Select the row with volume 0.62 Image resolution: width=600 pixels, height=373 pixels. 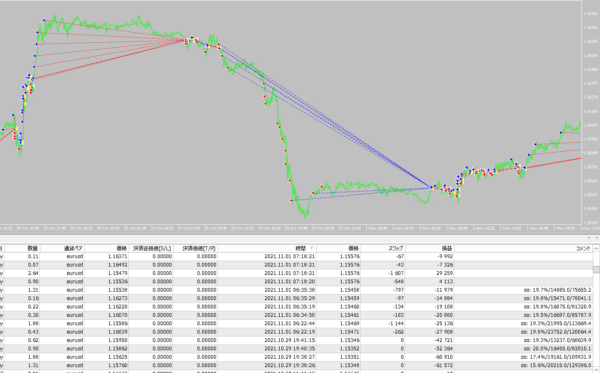click(x=296, y=340)
